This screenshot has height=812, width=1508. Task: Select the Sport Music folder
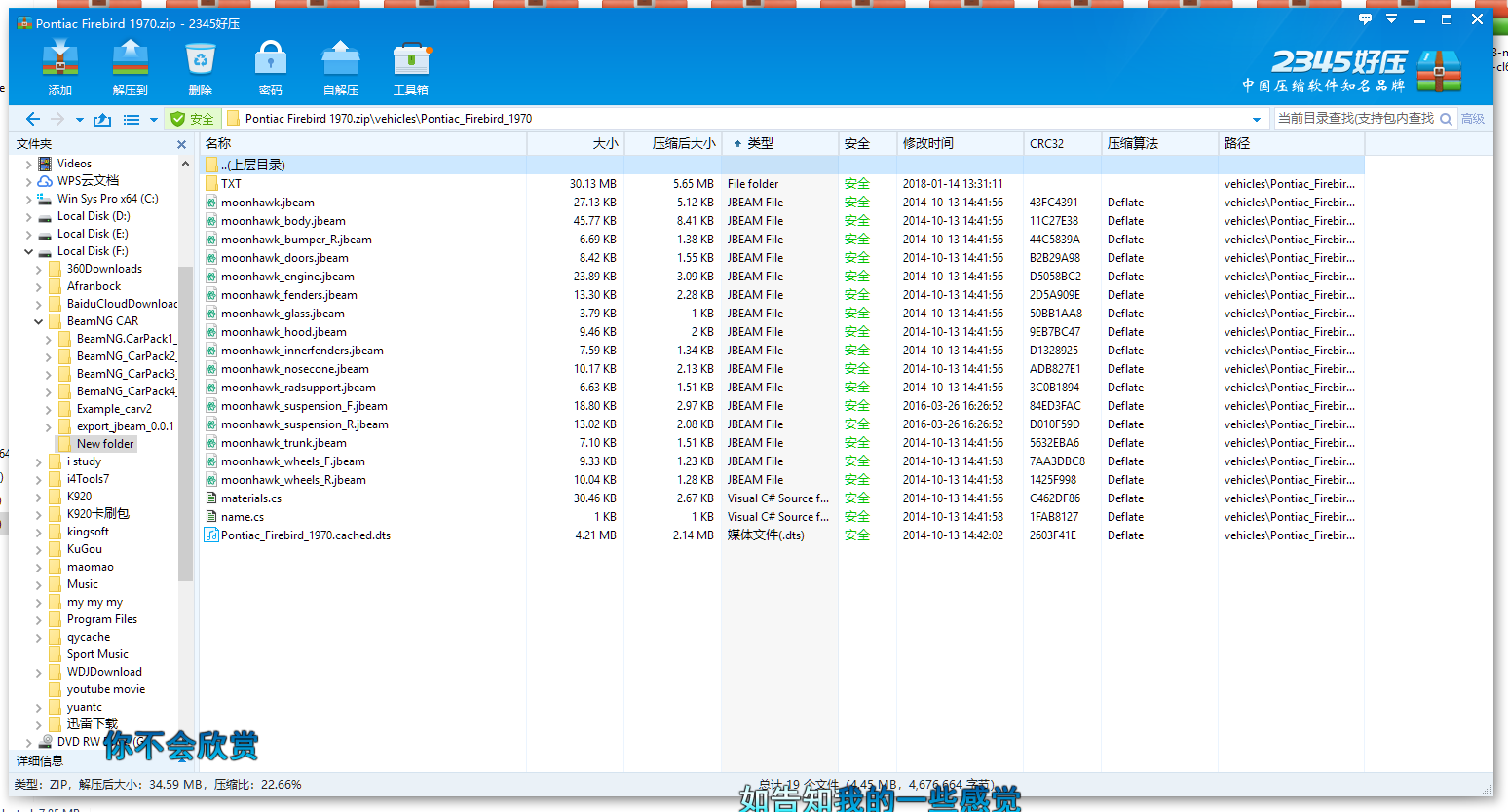click(x=97, y=654)
